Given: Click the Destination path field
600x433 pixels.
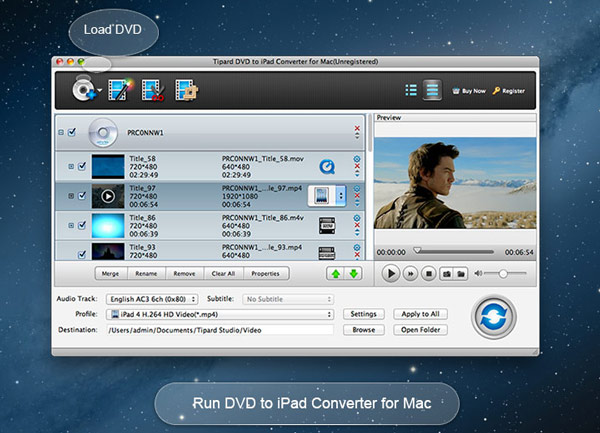Looking at the screenshot, I should click(218, 329).
